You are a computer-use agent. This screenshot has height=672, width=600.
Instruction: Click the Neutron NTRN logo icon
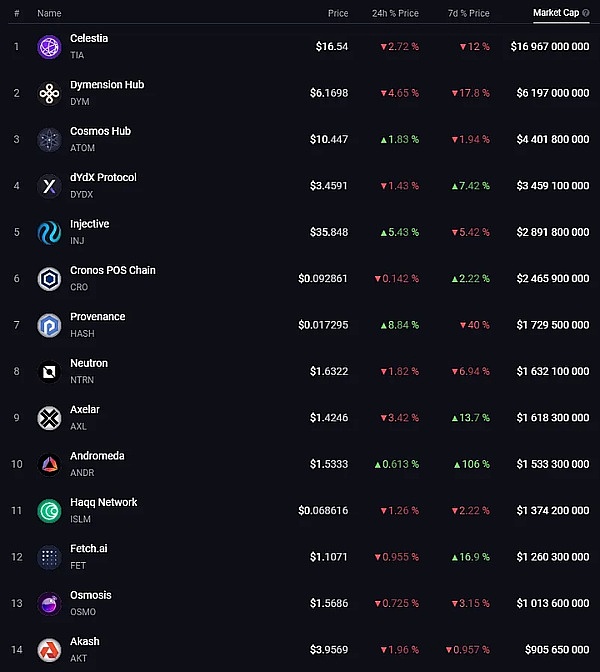[x=49, y=371]
